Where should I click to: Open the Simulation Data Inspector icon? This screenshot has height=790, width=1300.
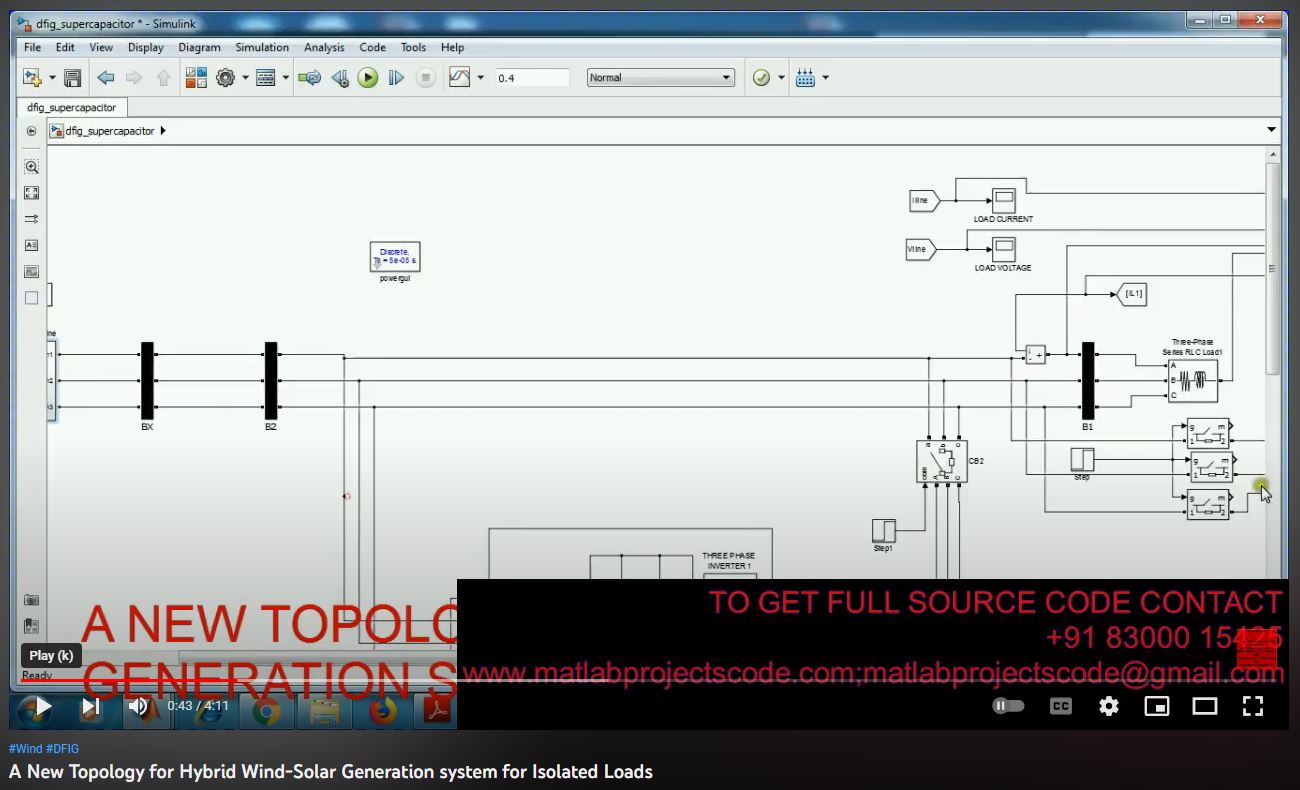460,77
